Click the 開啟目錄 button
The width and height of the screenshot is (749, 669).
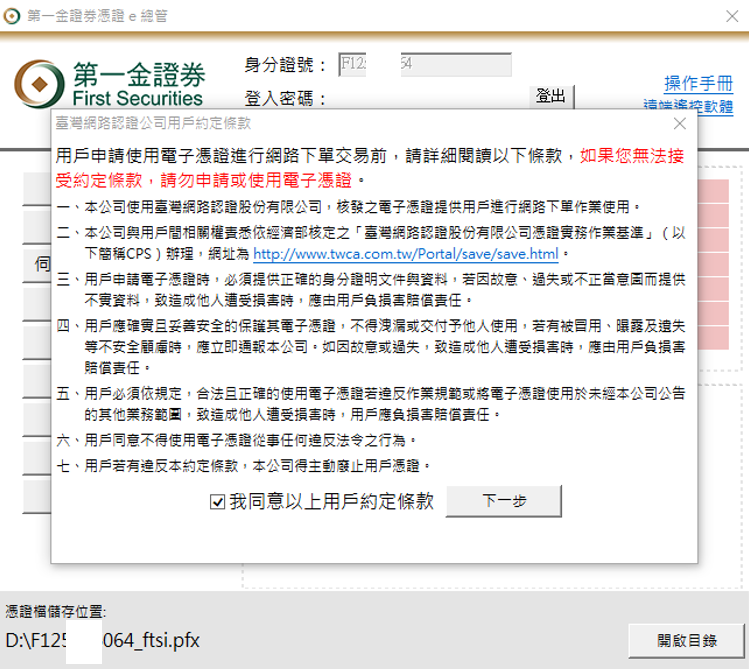click(686, 640)
